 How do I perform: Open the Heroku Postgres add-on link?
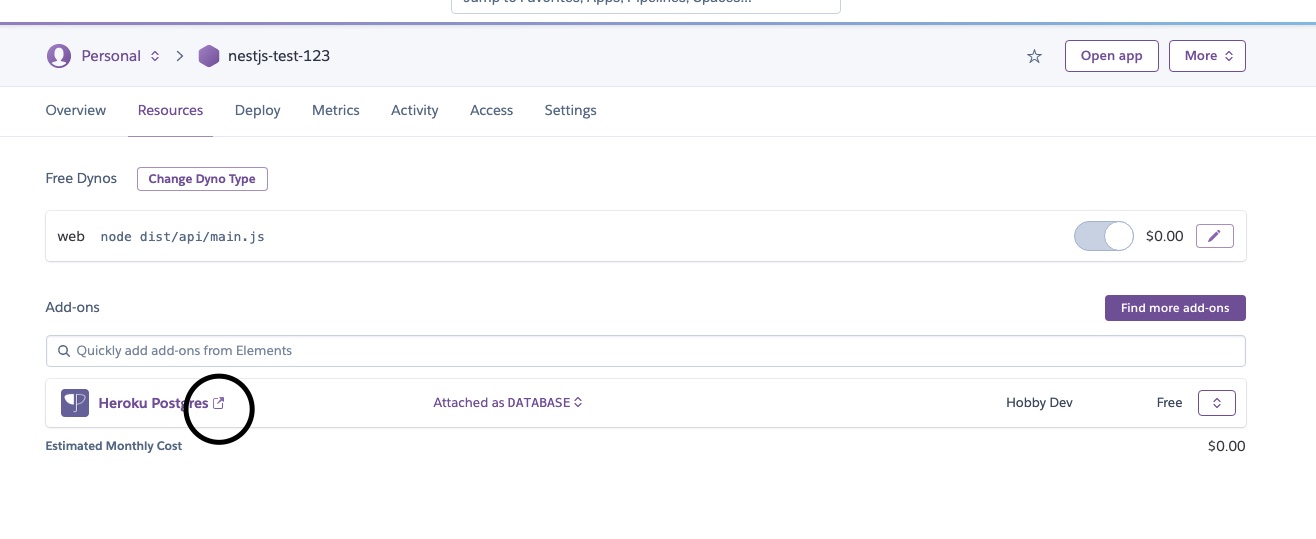(x=153, y=403)
